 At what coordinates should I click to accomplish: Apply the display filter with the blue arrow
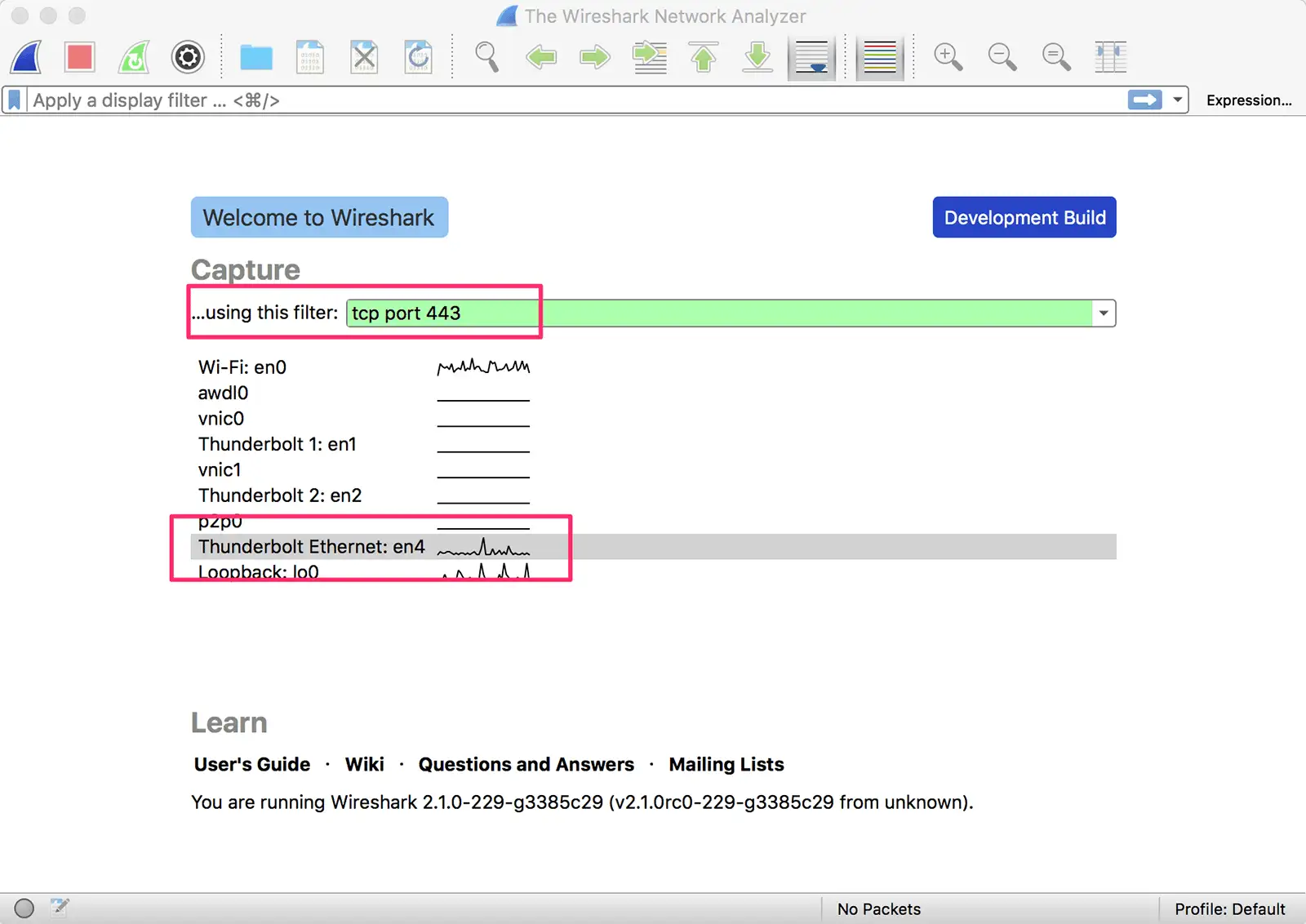point(1145,100)
